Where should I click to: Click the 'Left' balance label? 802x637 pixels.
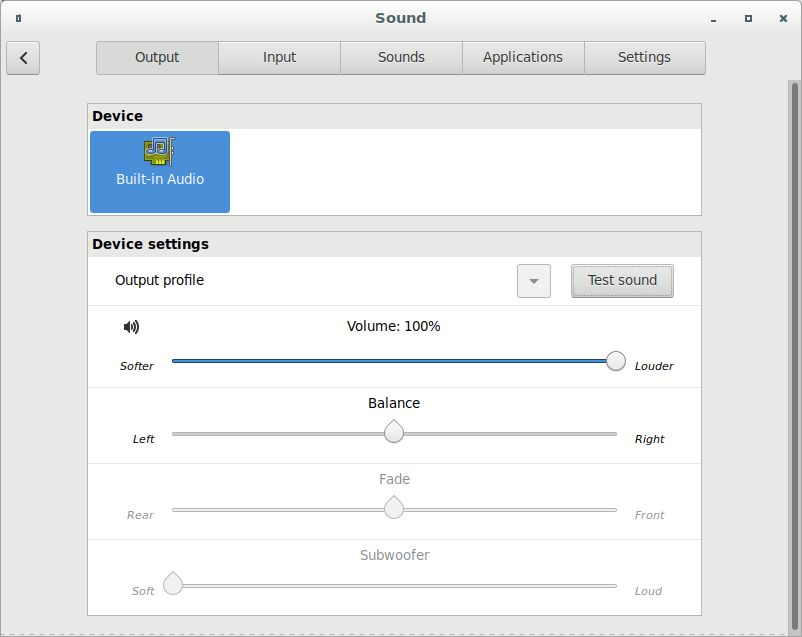pyautogui.click(x=144, y=440)
